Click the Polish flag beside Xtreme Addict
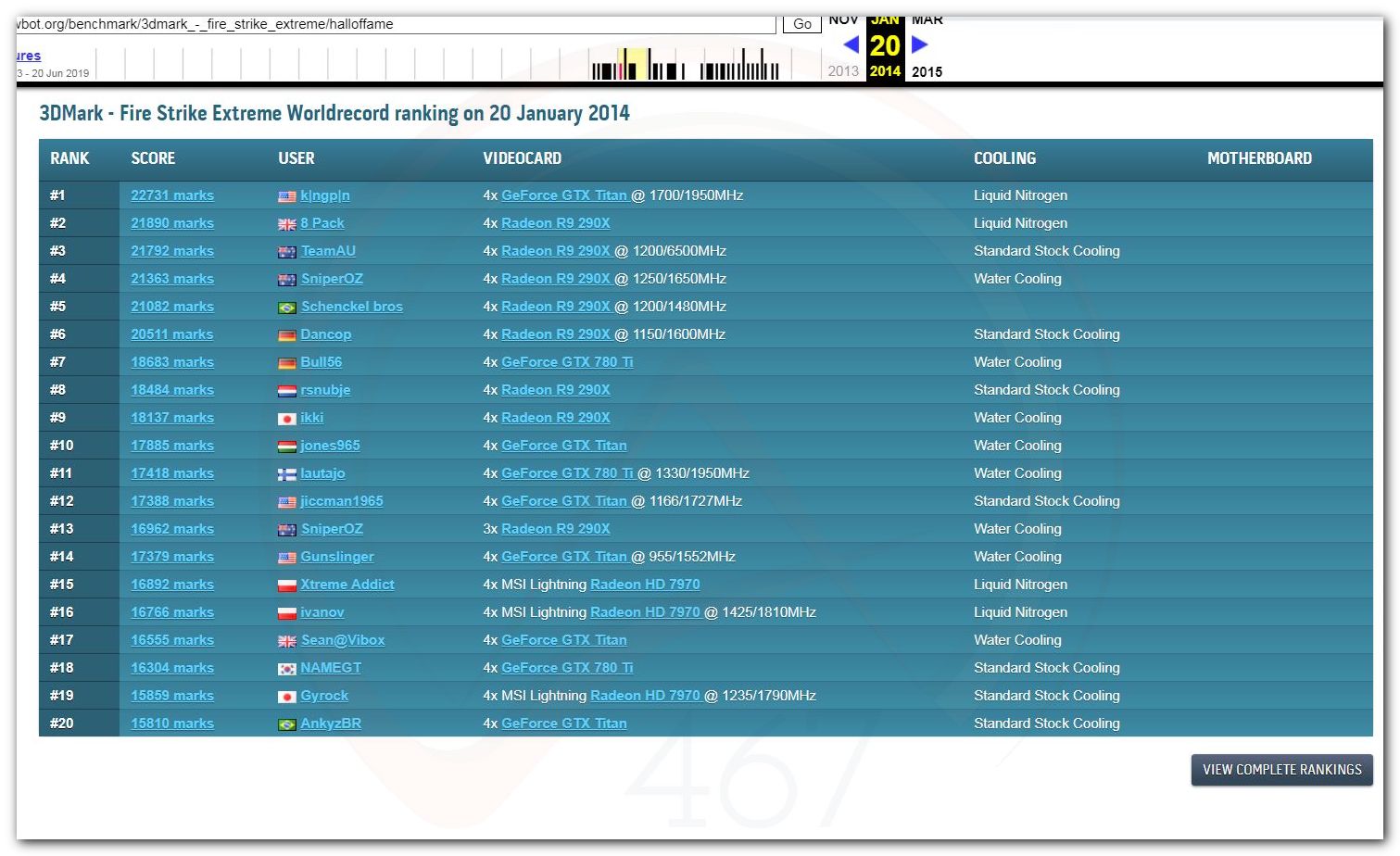Viewport: 1400px width, 856px height. point(287,585)
